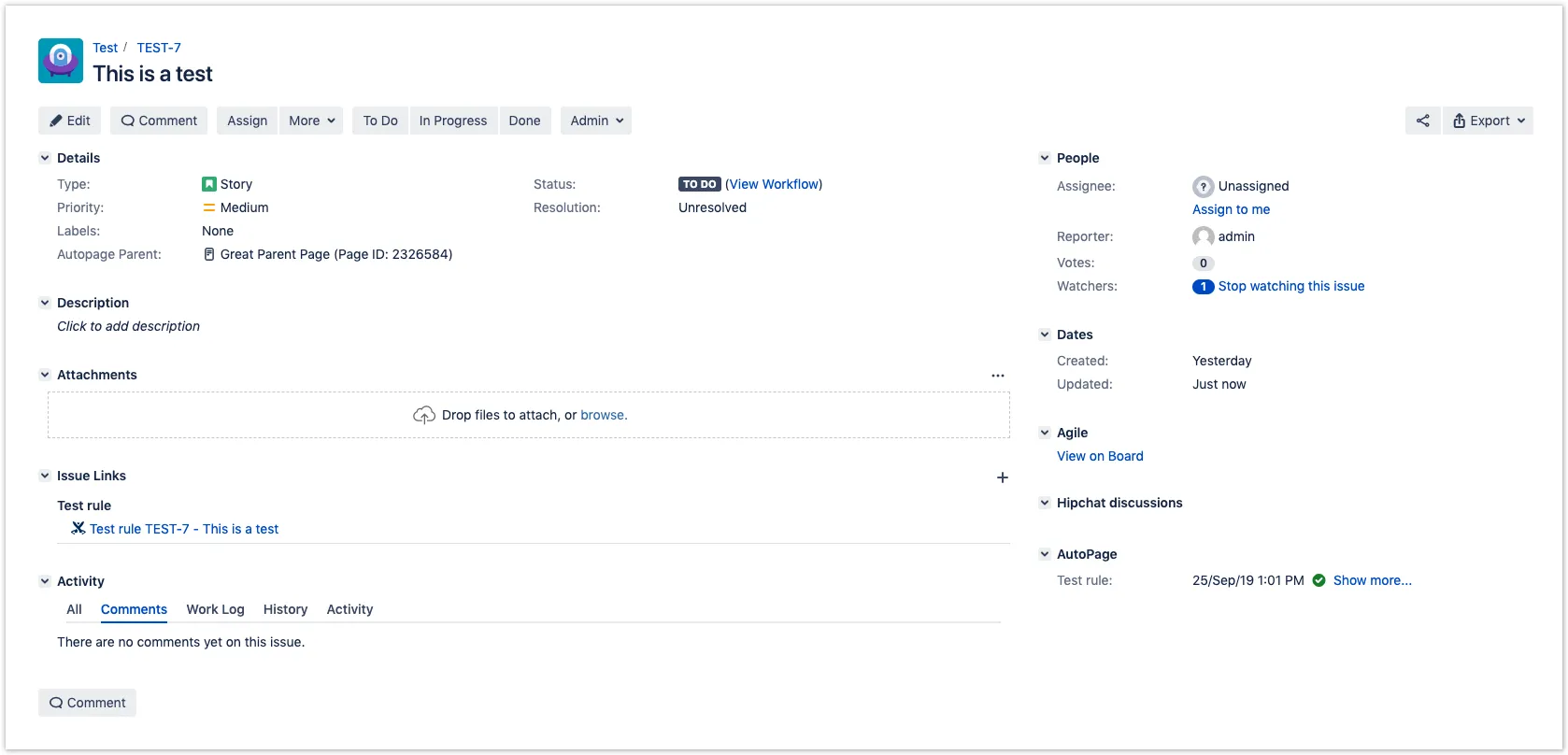
Task: Click the Great Parent Page document icon
Action: point(209,254)
